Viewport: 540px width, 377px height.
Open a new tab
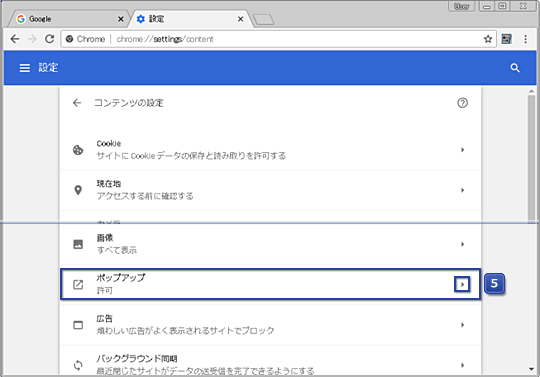[x=264, y=20]
